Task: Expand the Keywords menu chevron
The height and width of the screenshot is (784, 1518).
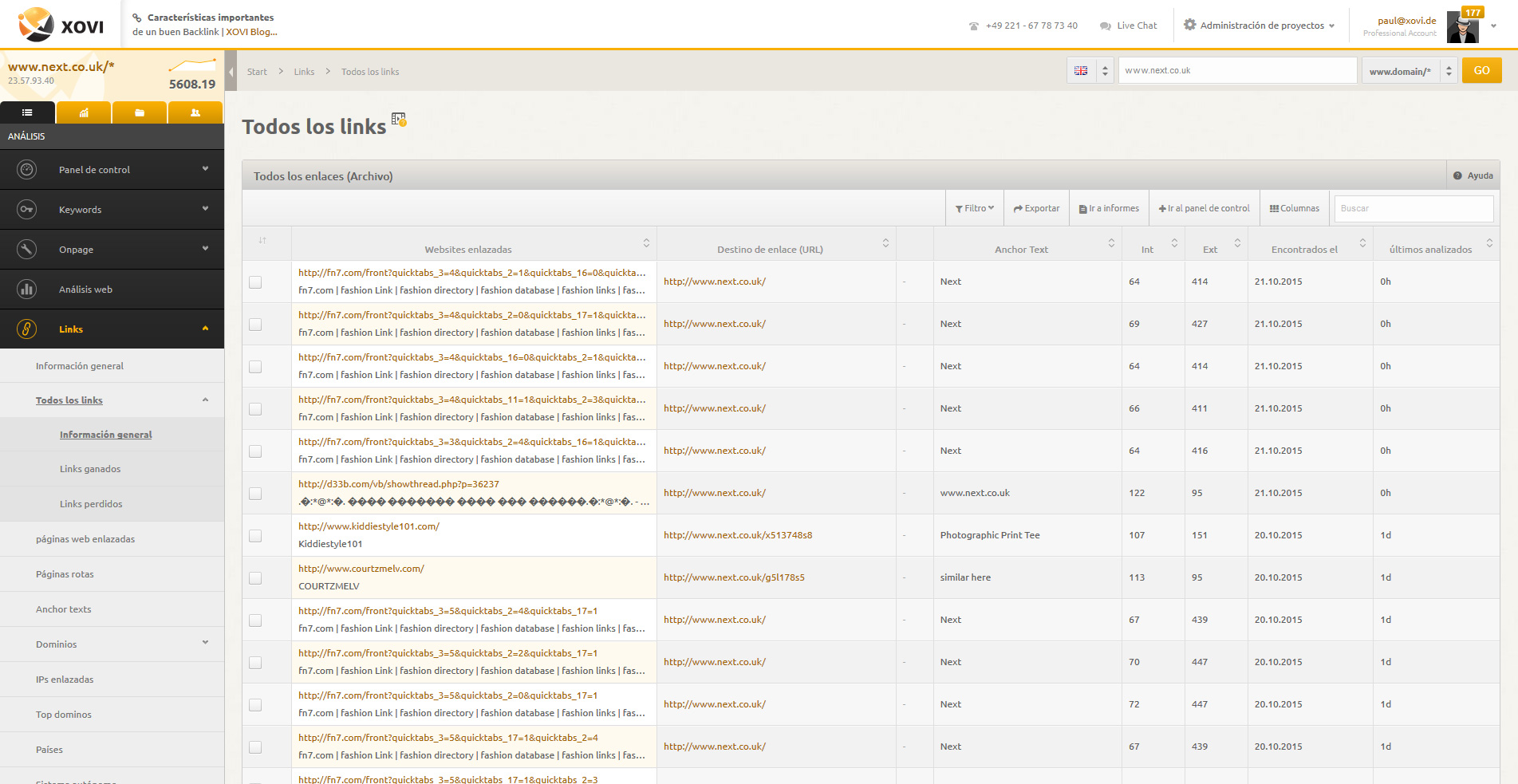Action: [x=205, y=209]
